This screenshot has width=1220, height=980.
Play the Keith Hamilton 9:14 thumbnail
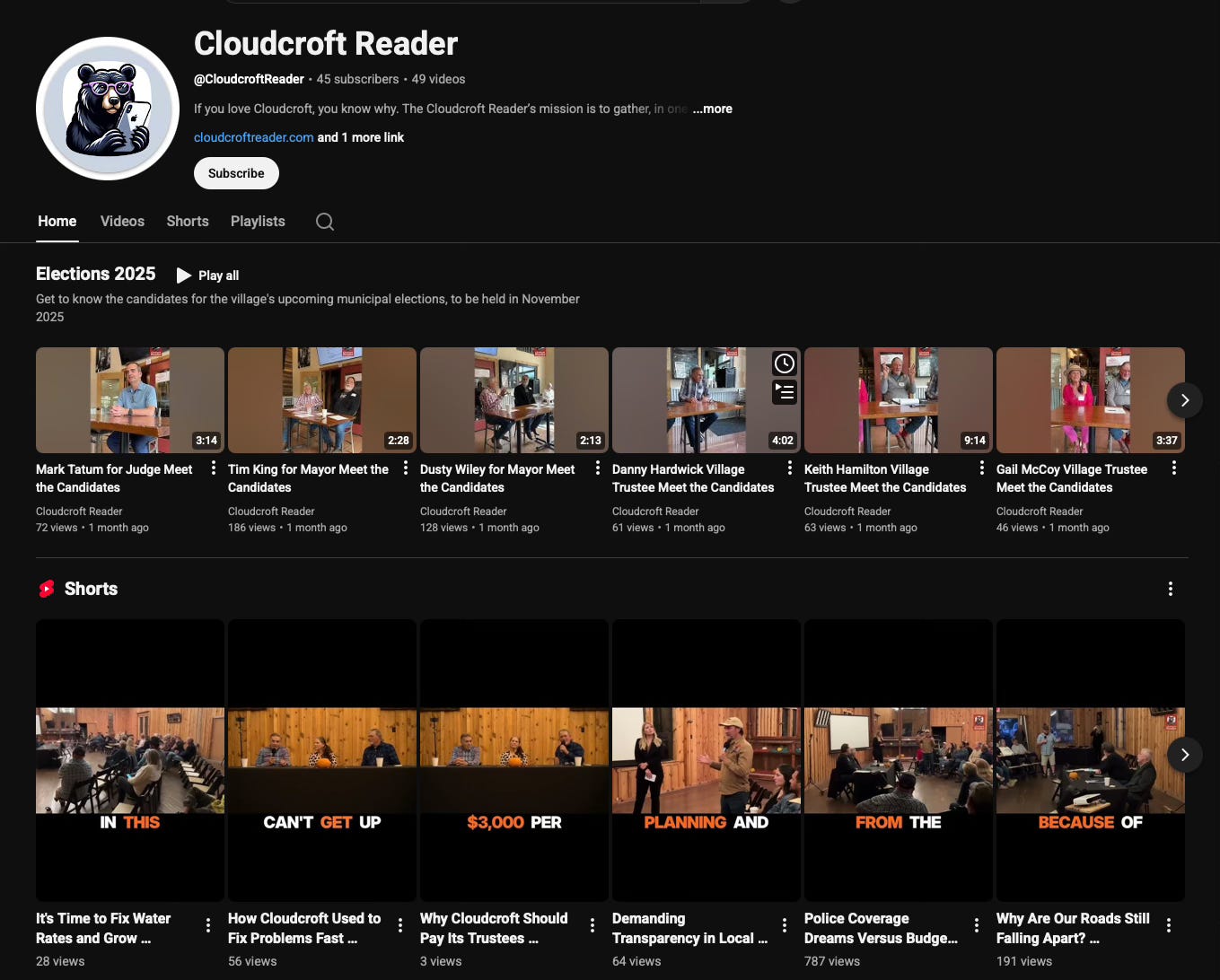899,400
